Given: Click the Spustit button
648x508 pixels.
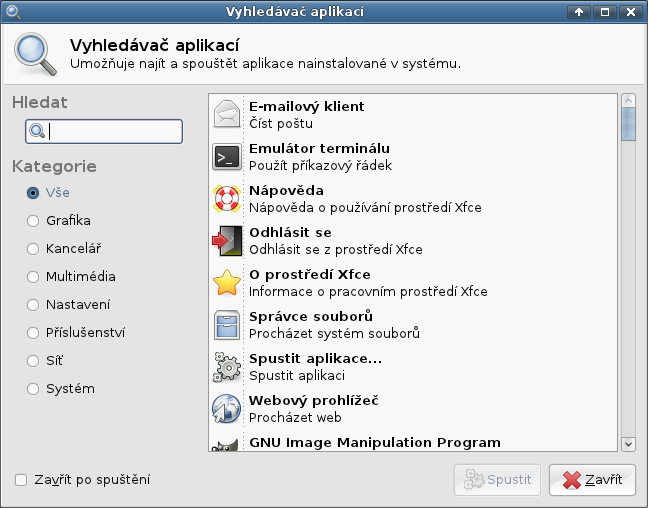Looking at the screenshot, I should 497,480.
